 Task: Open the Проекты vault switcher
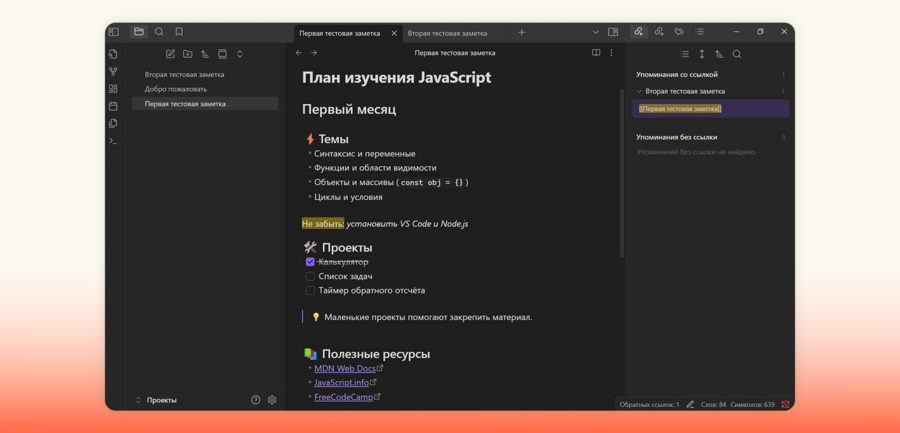[160, 400]
